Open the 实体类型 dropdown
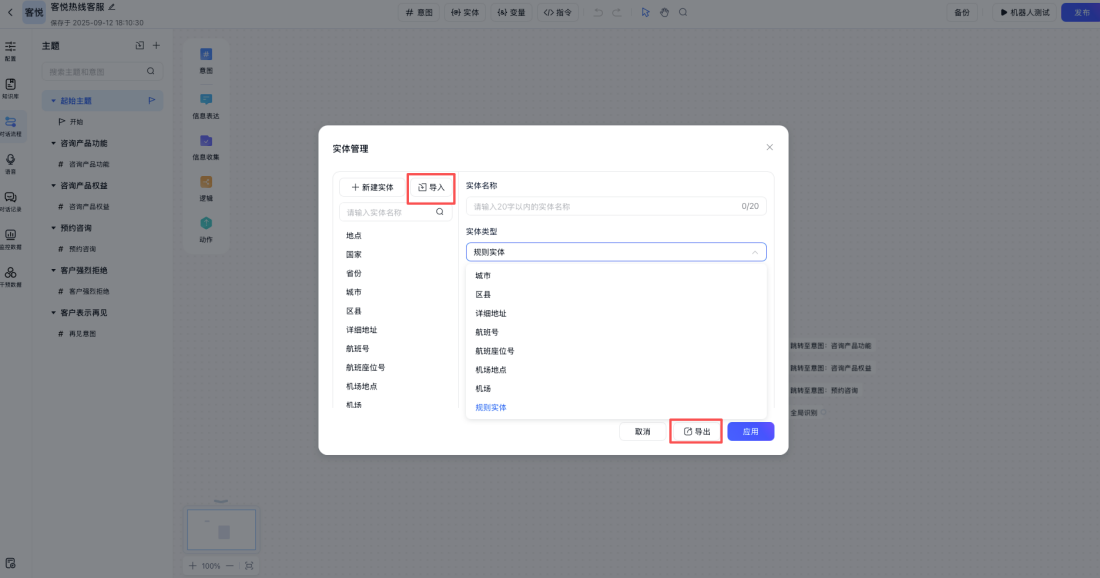Image resolution: width=1100 pixels, height=578 pixels. 616,252
